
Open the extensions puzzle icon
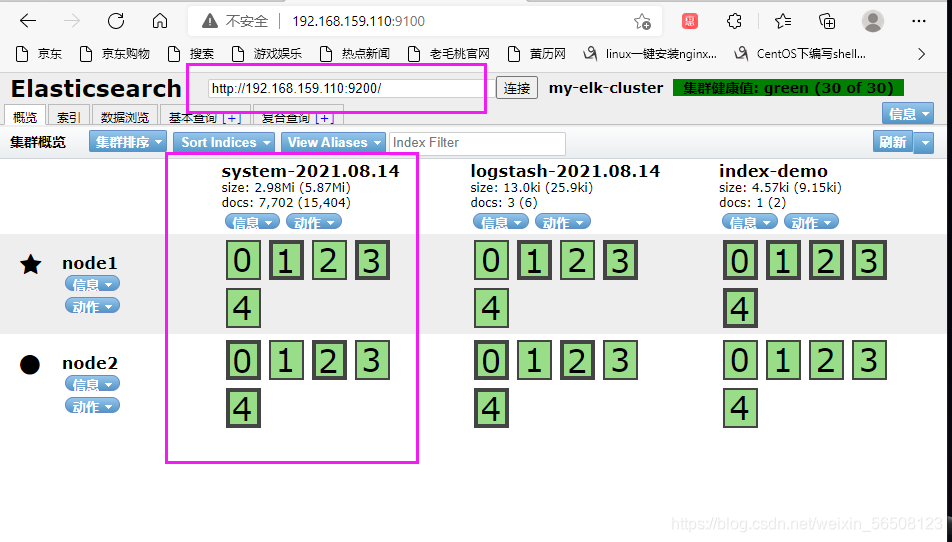tap(734, 21)
